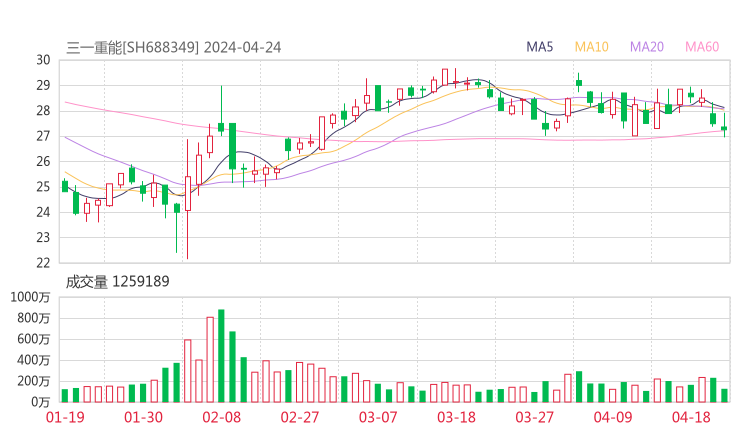Click the price axis label 30
The height and width of the screenshot is (440, 740).
43,60
